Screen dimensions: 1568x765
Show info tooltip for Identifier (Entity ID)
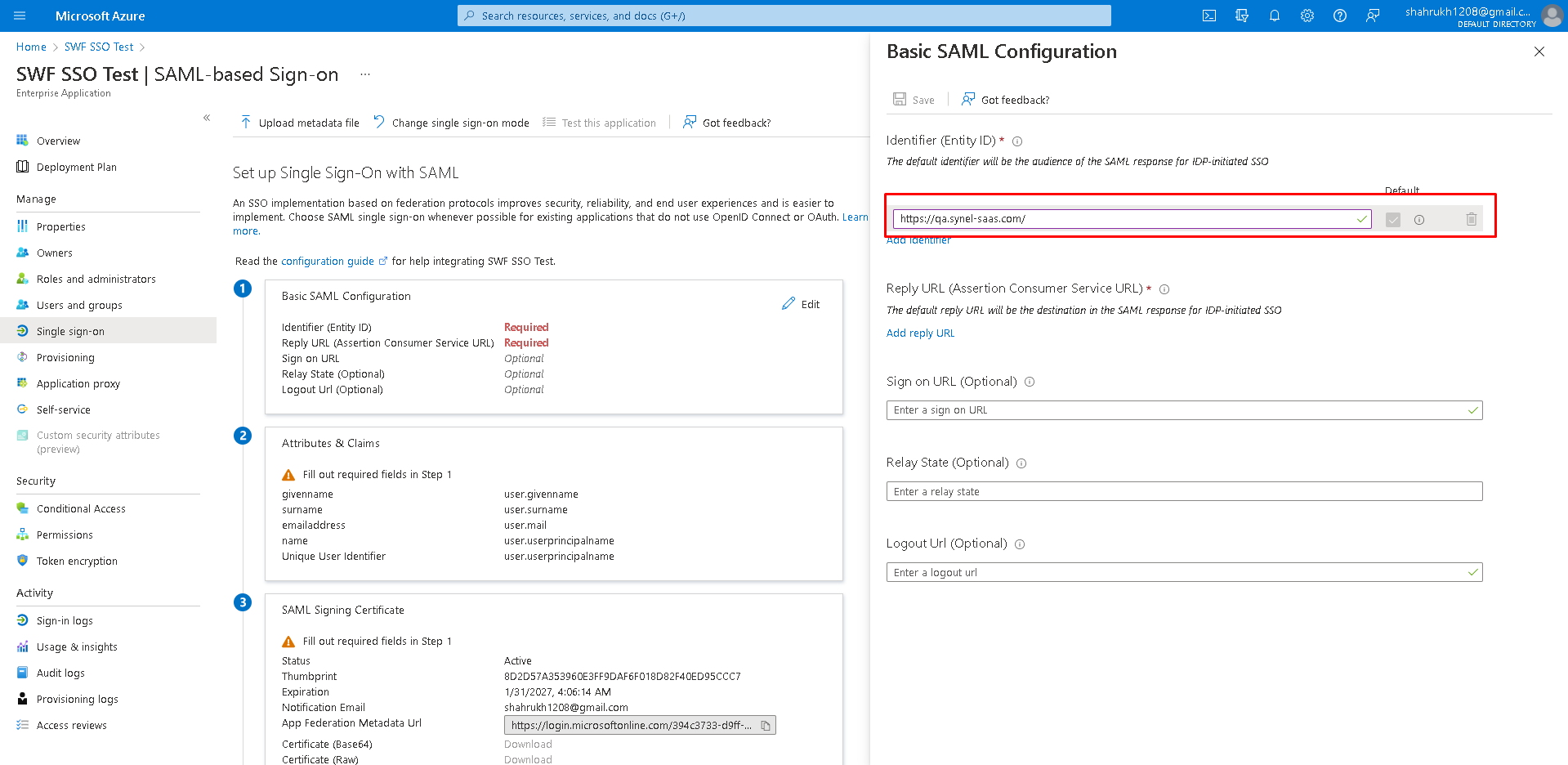(1017, 141)
